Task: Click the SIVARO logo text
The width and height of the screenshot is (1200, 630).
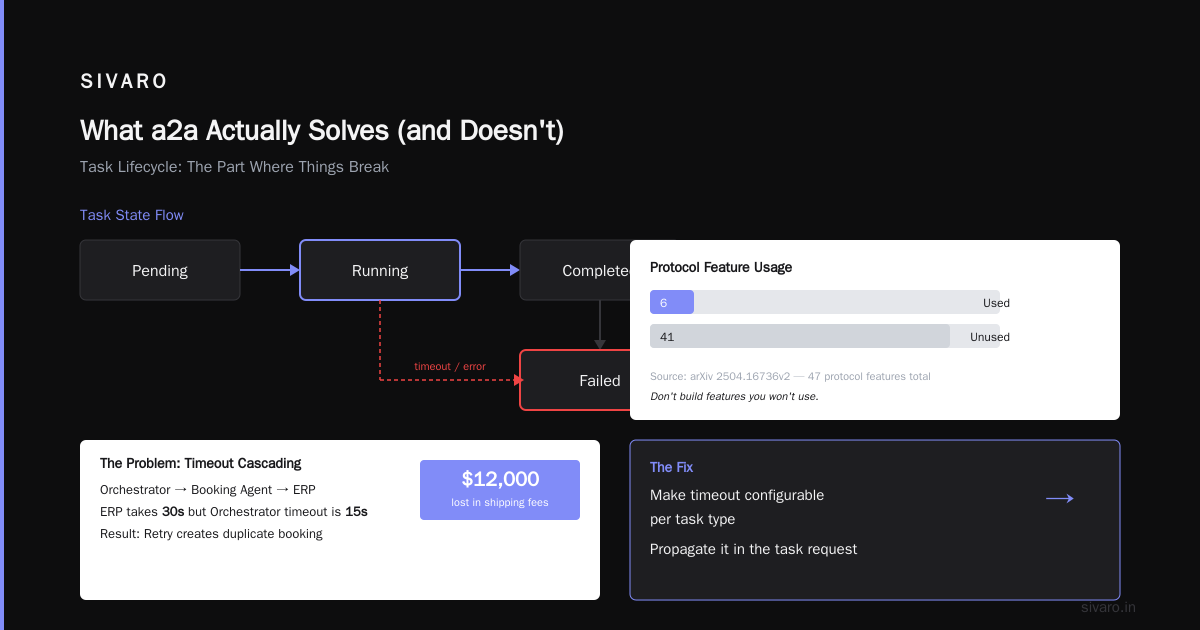Action: point(124,82)
